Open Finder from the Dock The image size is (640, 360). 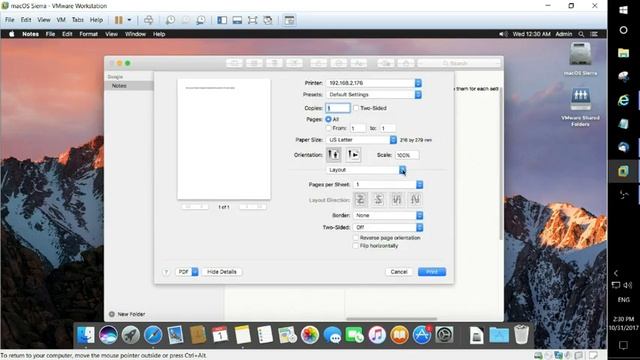[x=86, y=335]
